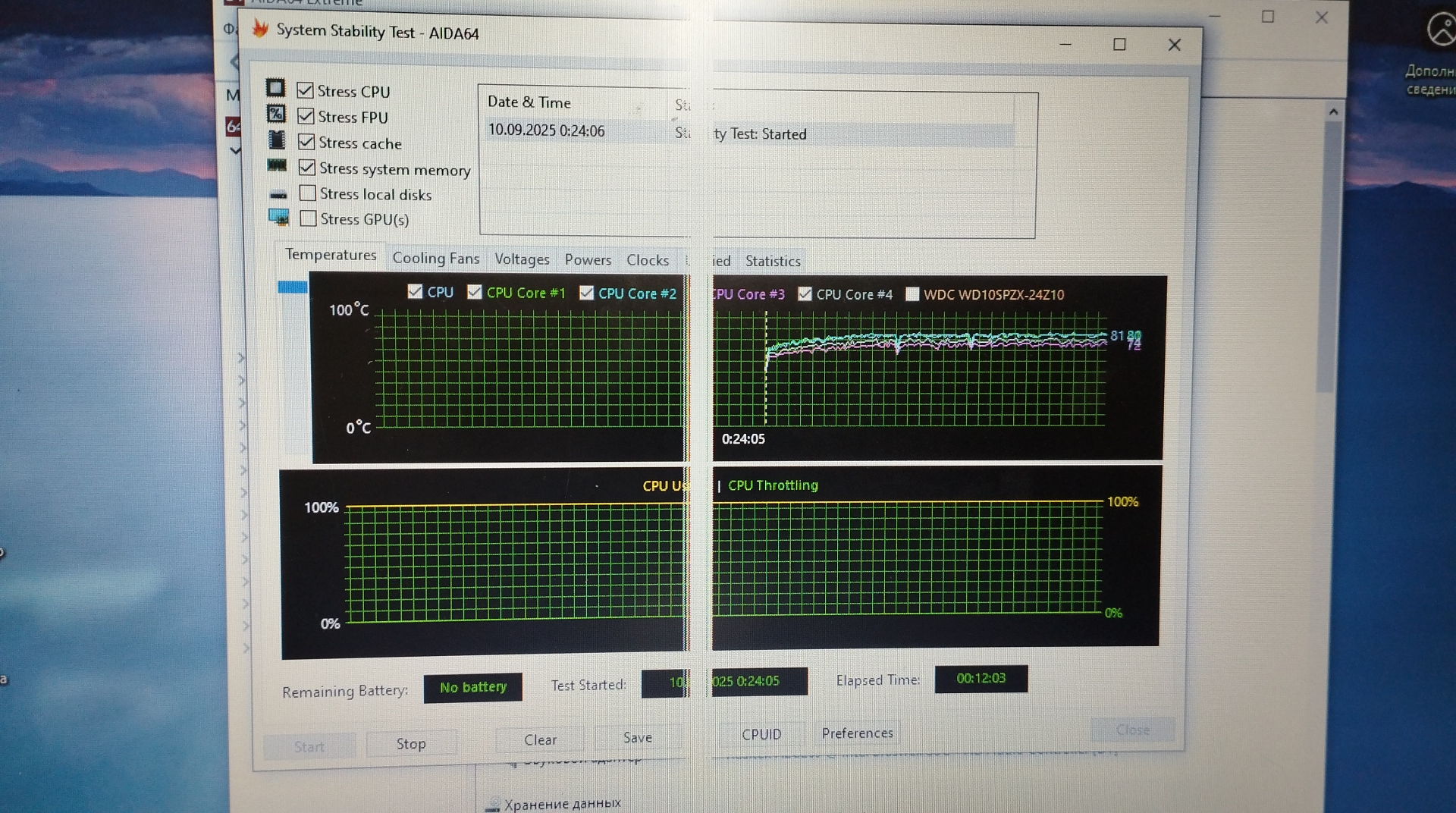Viewport: 1456px width, 813px height.
Task: Open the Statistics tab
Action: (772, 261)
